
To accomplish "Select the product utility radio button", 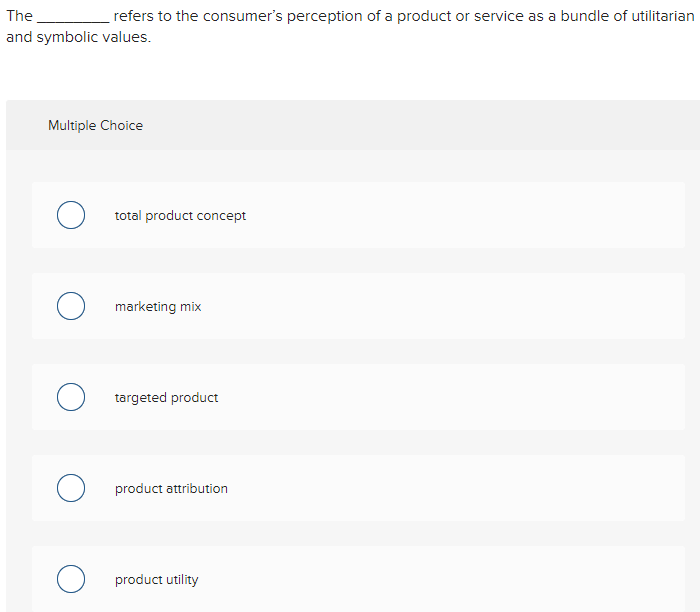I will tap(70, 580).
